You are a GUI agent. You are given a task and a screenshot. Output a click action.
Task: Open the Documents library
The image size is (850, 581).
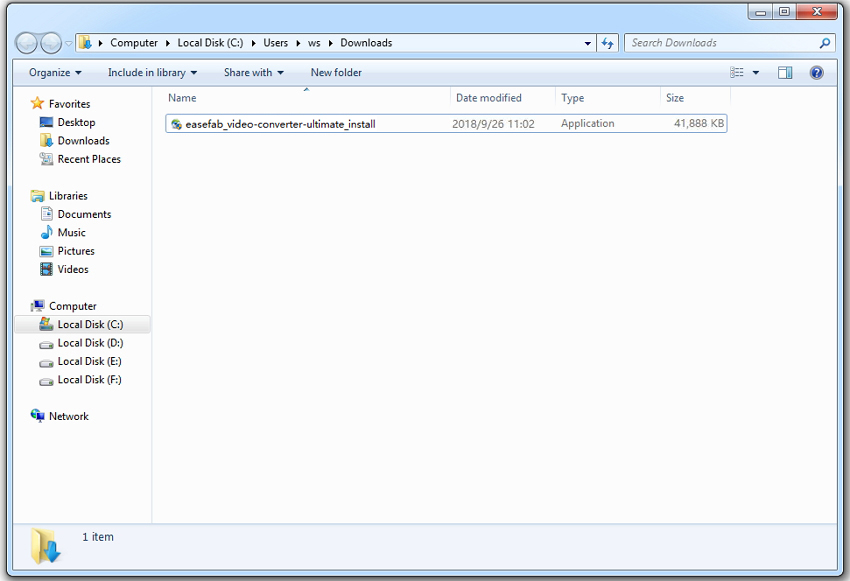pyautogui.click(x=84, y=214)
